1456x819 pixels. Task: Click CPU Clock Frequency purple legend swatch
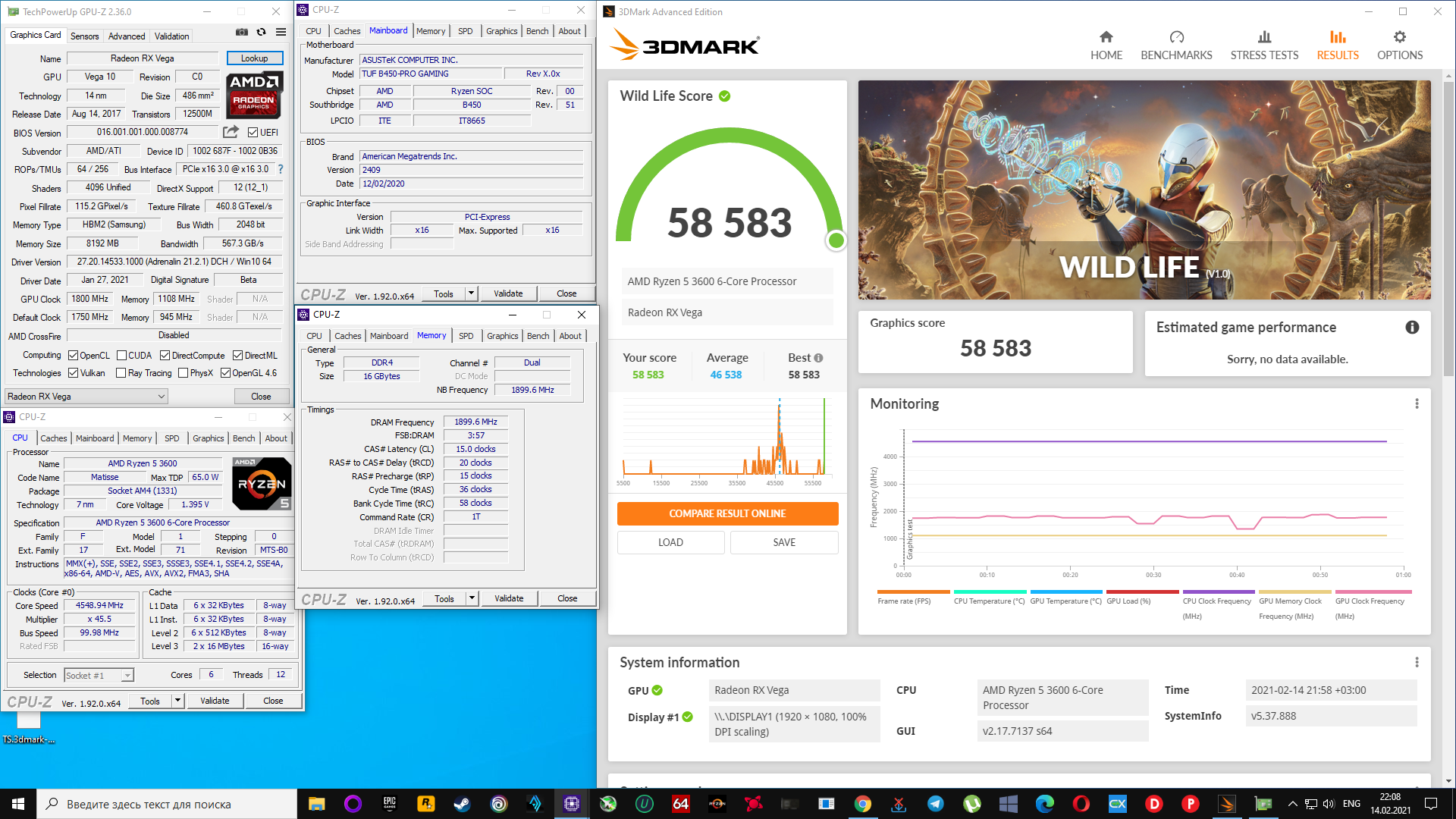pyautogui.click(x=1219, y=591)
